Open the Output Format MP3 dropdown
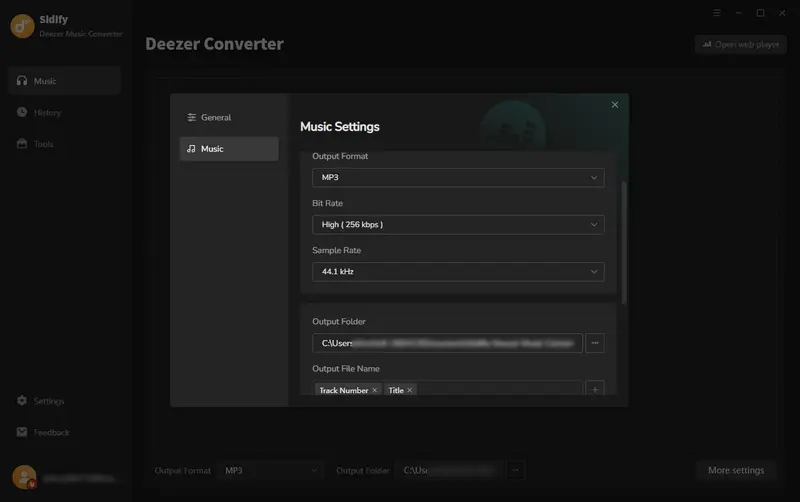The height and width of the screenshot is (502, 800). pyautogui.click(x=458, y=178)
